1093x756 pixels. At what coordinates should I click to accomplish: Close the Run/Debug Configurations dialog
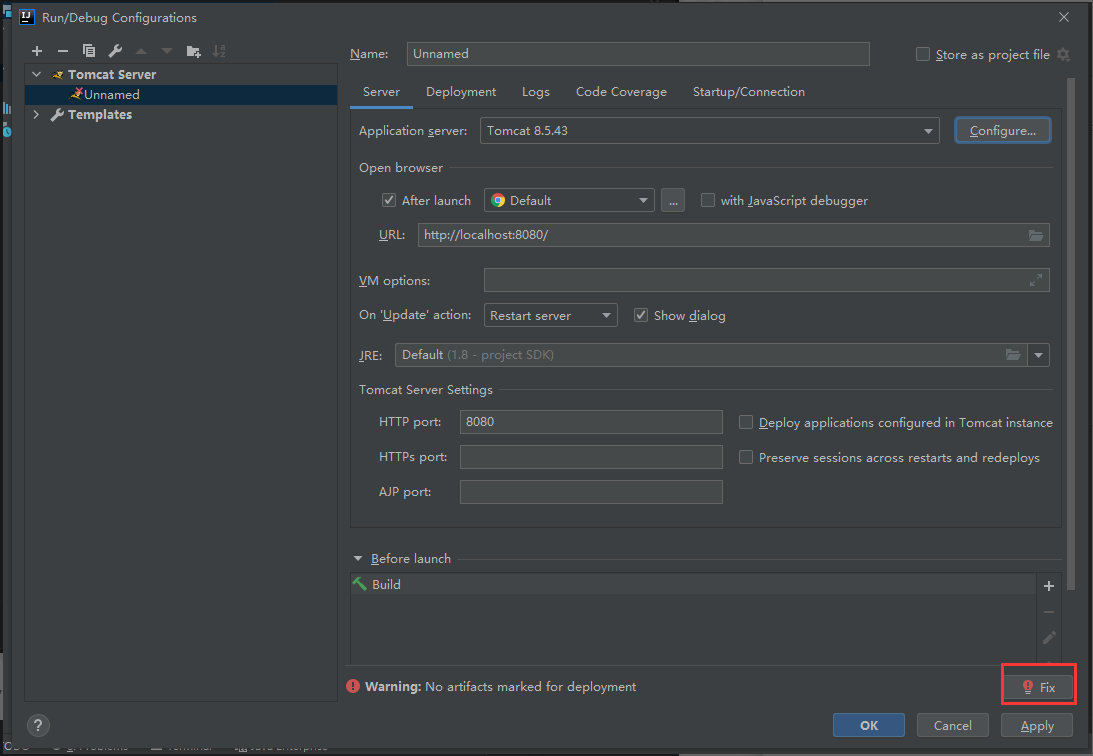[x=1064, y=17]
